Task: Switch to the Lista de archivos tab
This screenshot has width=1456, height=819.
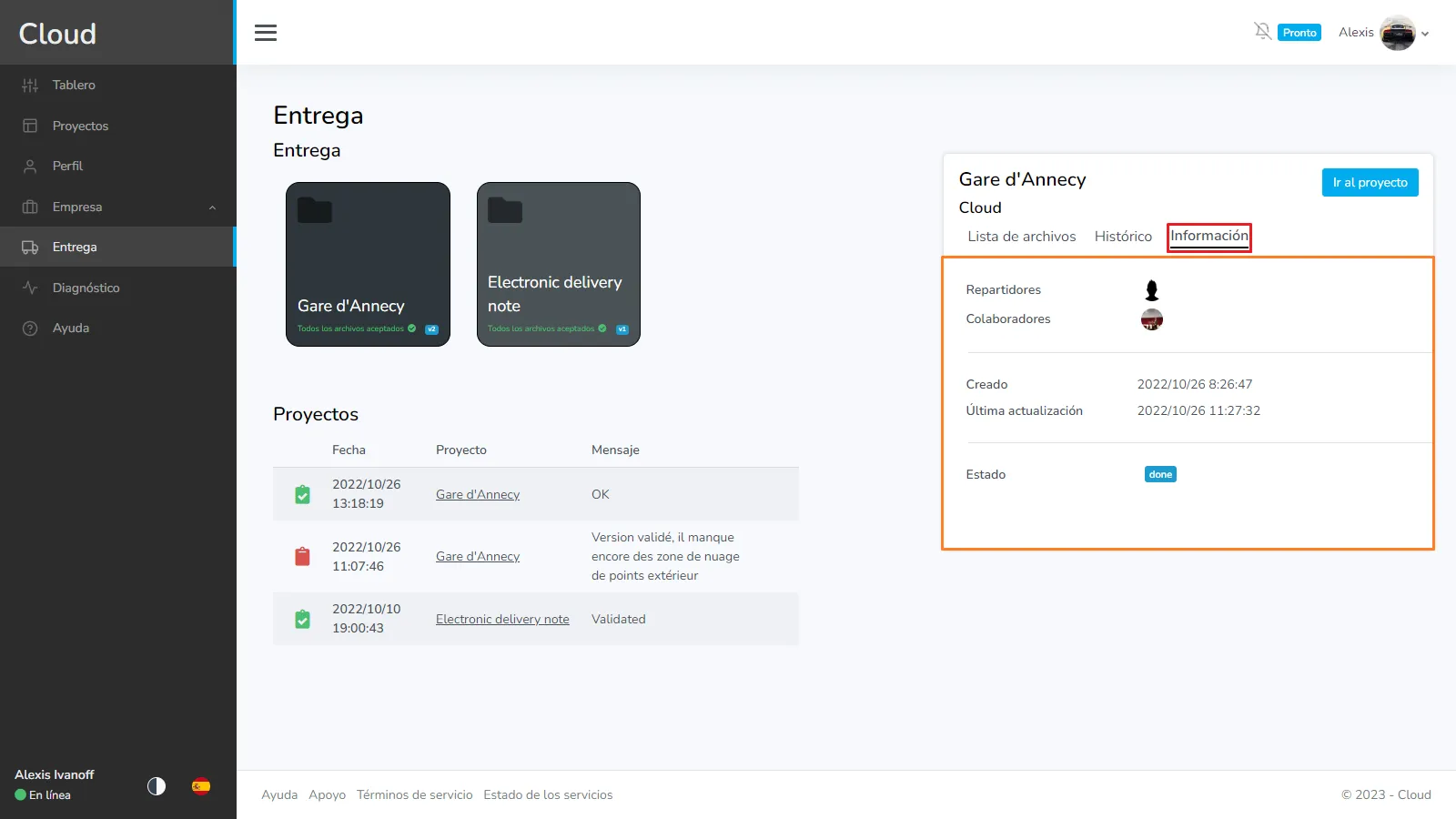Action: coord(1021,237)
